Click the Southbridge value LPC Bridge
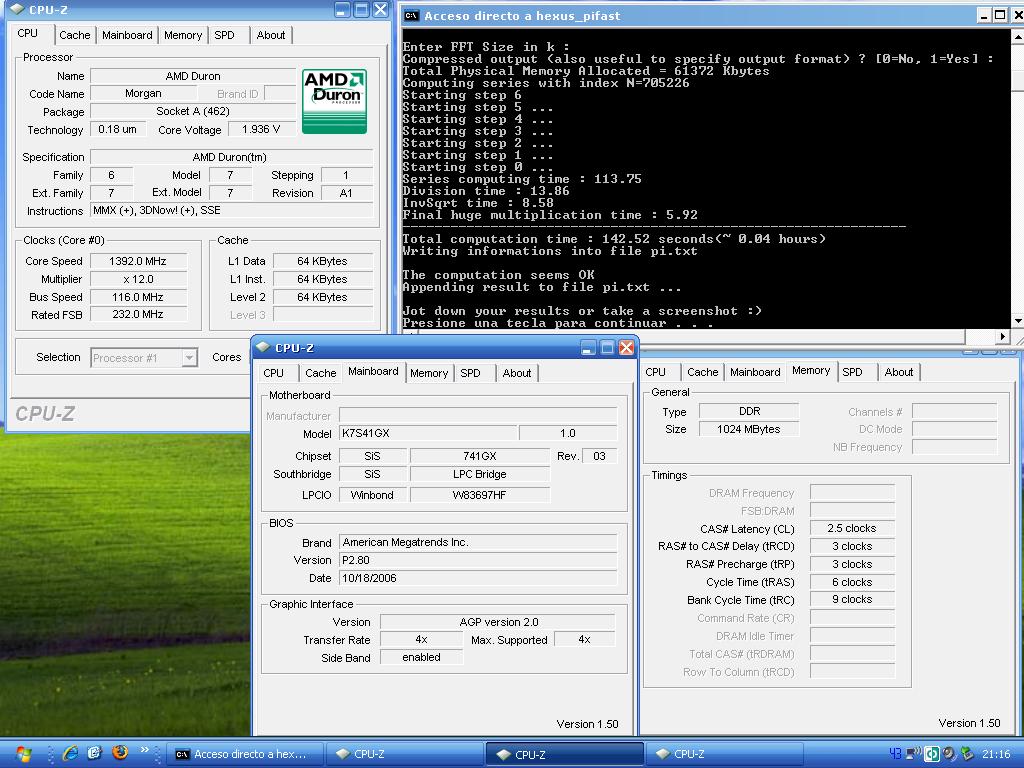This screenshot has height=768, width=1024. coord(480,474)
